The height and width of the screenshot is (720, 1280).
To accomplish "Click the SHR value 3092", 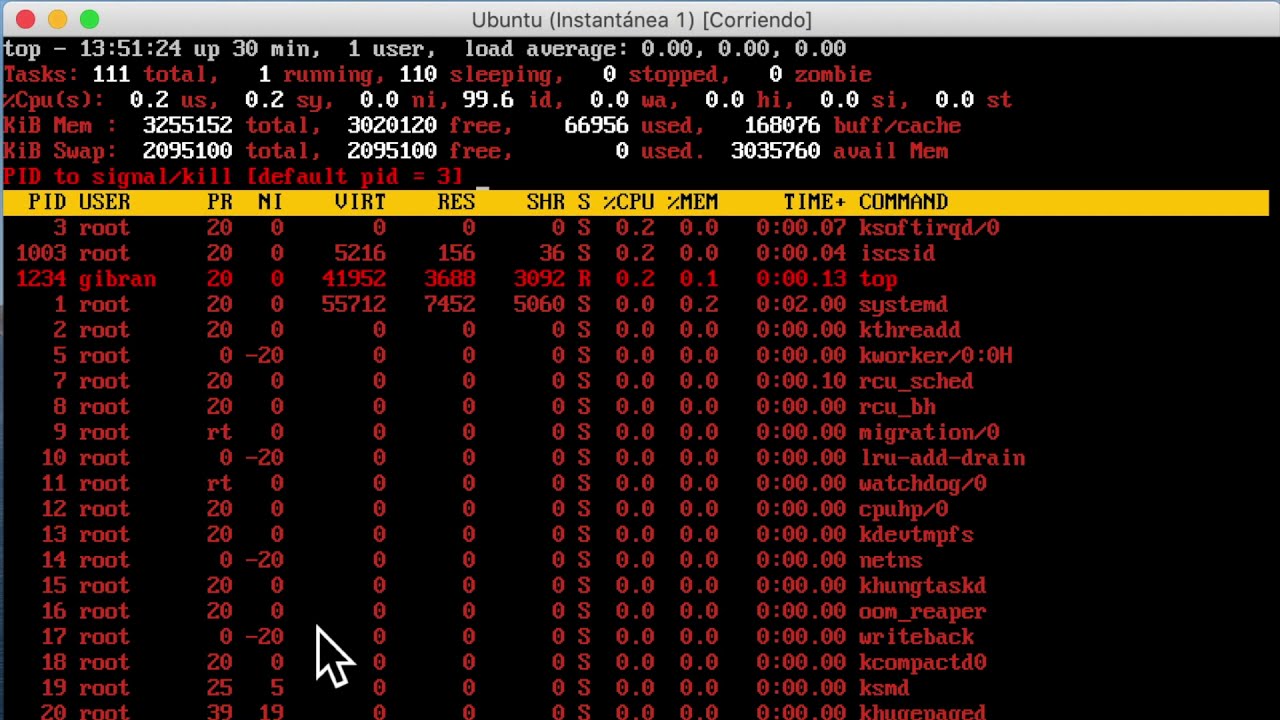I will [x=539, y=279].
